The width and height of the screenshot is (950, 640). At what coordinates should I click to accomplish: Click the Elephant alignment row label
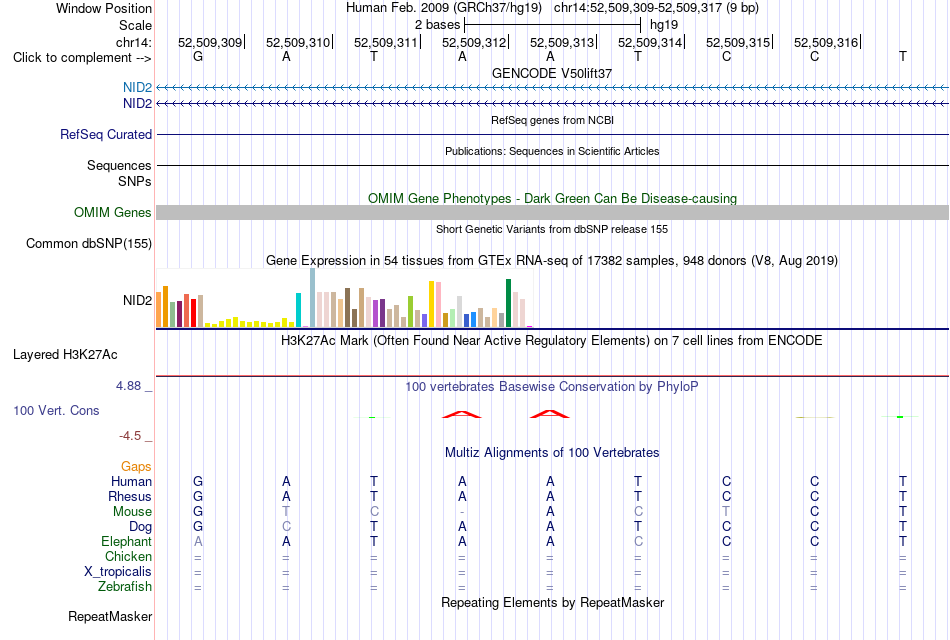[126, 542]
